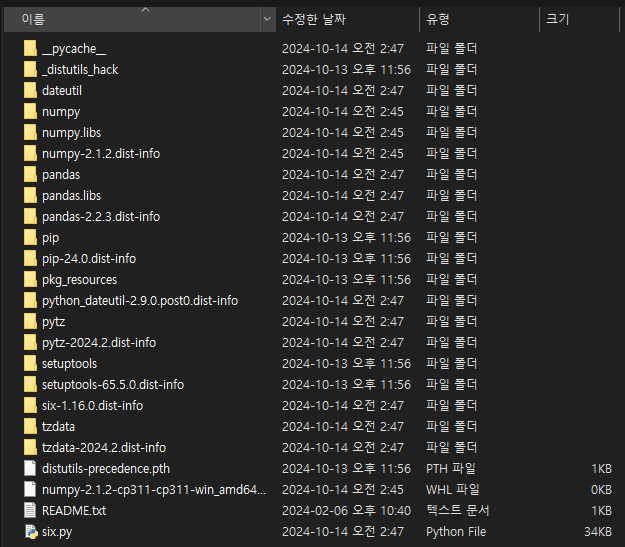Click README.txt date 2024-02-06 오후 10:40
Screen dimensions: 625x547
click(346, 511)
